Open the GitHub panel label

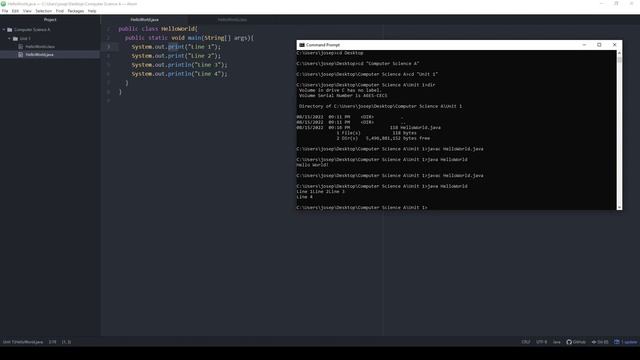579,342
